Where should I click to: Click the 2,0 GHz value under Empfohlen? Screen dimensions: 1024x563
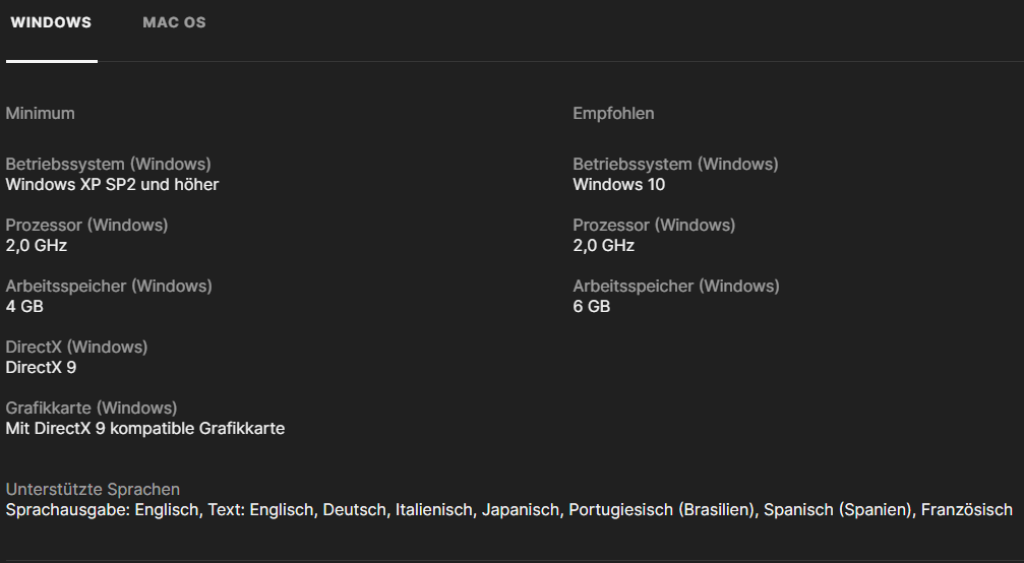[603, 245]
